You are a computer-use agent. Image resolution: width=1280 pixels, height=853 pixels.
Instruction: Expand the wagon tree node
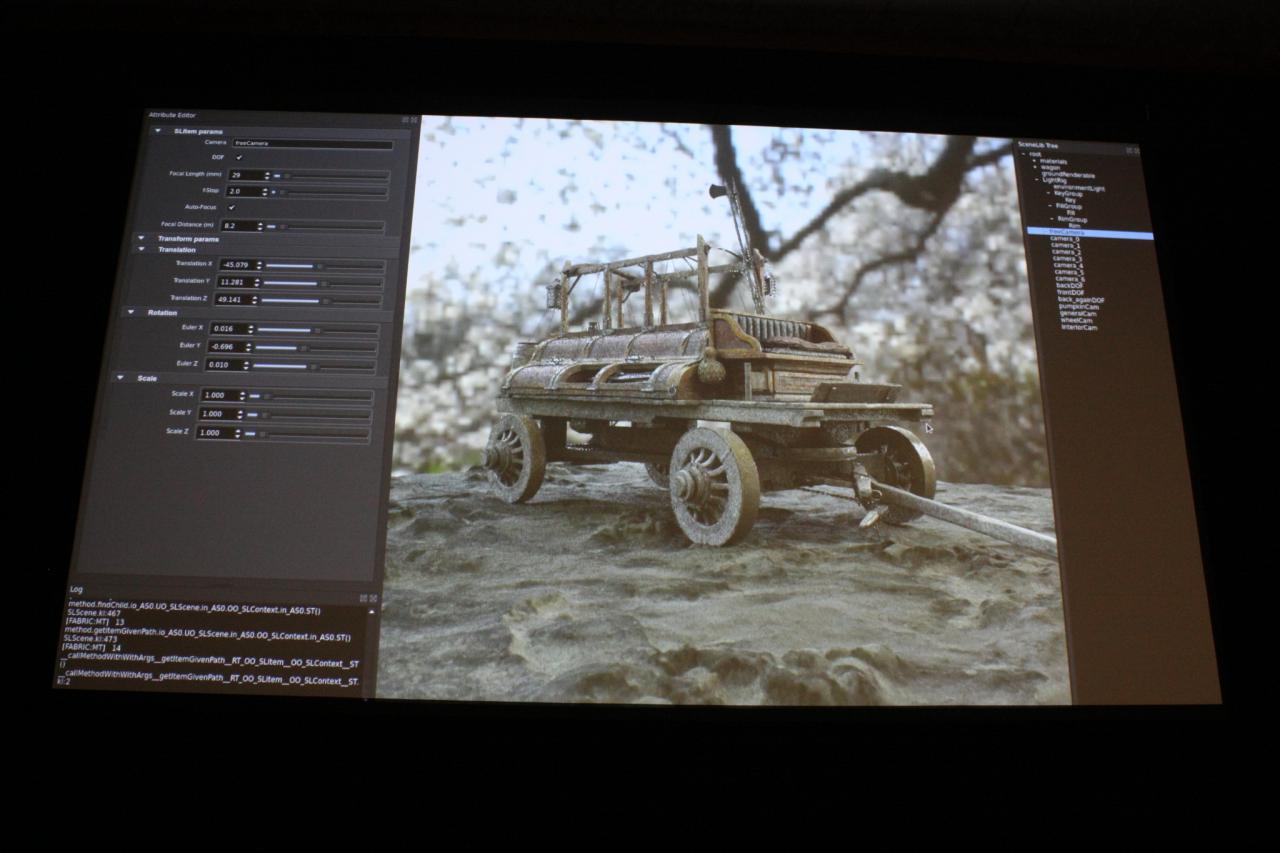1035,167
